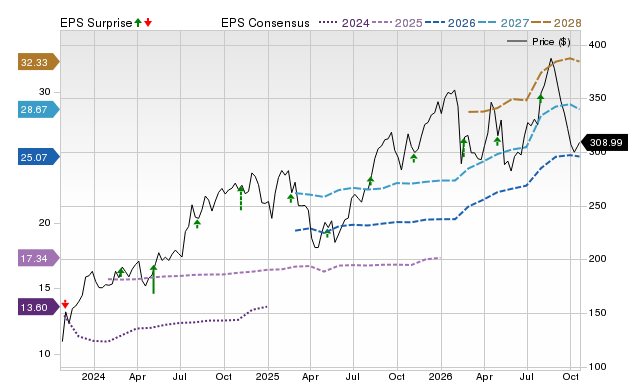The height and width of the screenshot is (382, 640).
Task: Click the 10 EPS axis label
Action: 44,354
